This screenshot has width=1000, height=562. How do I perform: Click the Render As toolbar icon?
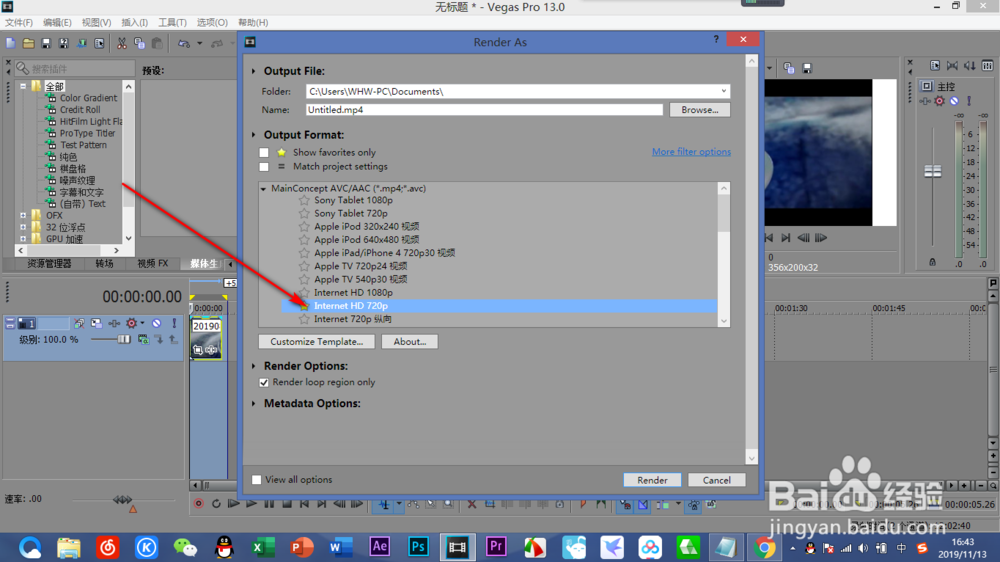point(82,43)
